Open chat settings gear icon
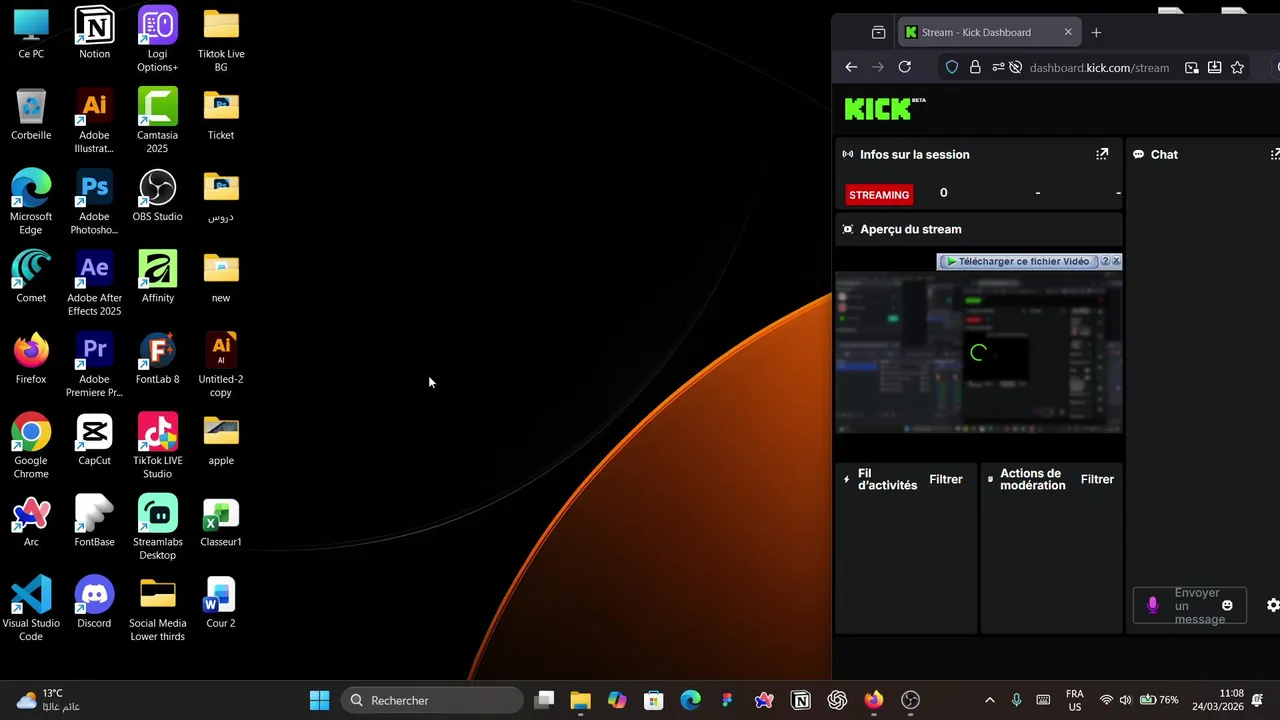The image size is (1280, 720). 1273,605
